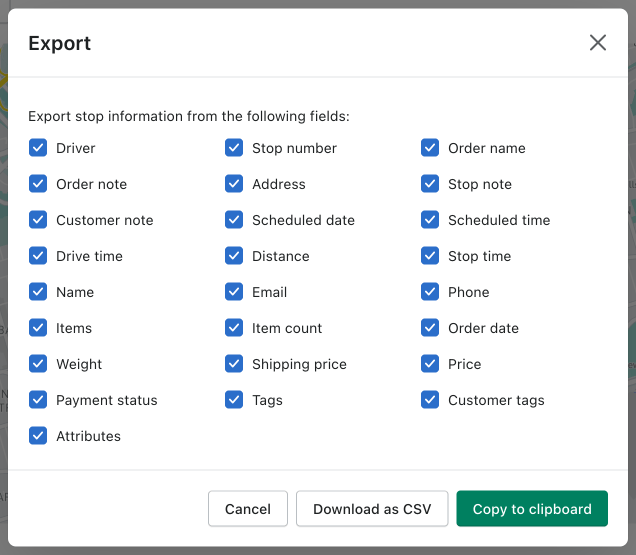Toggle the Drive time checkbox
The height and width of the screenshot is (555, 636).
38,256
